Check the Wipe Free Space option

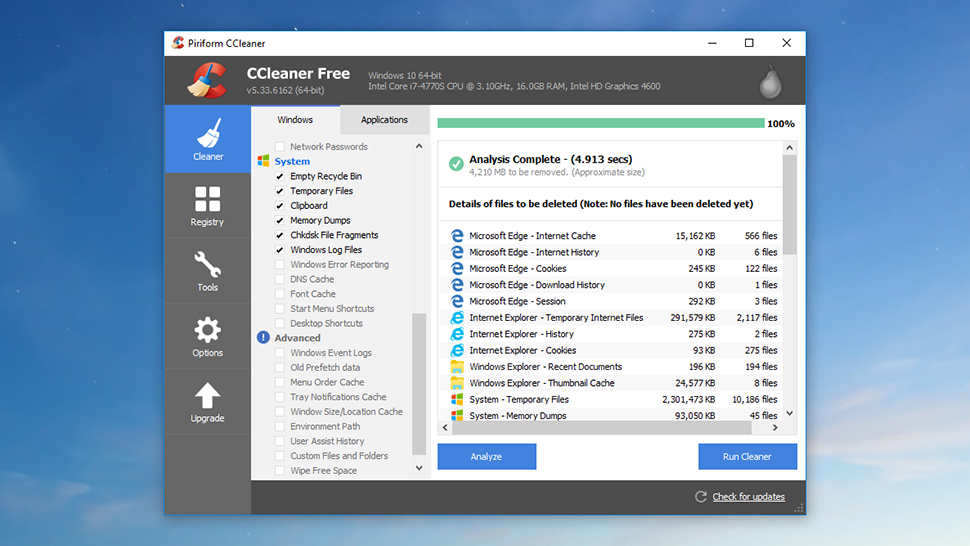click(280, 471)
